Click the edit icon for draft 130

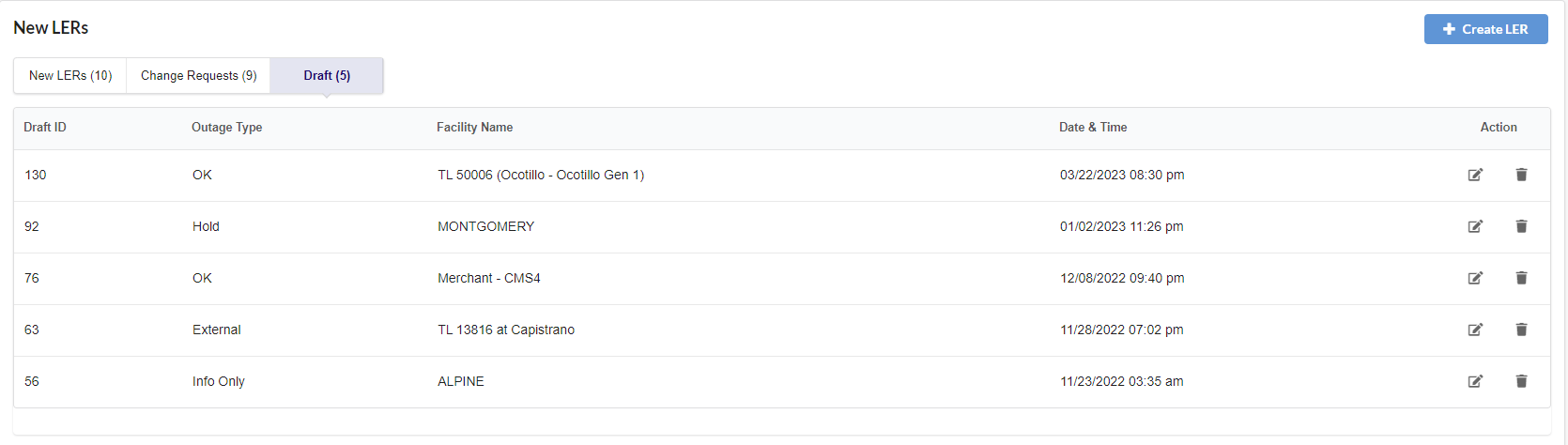(1475, 175)
